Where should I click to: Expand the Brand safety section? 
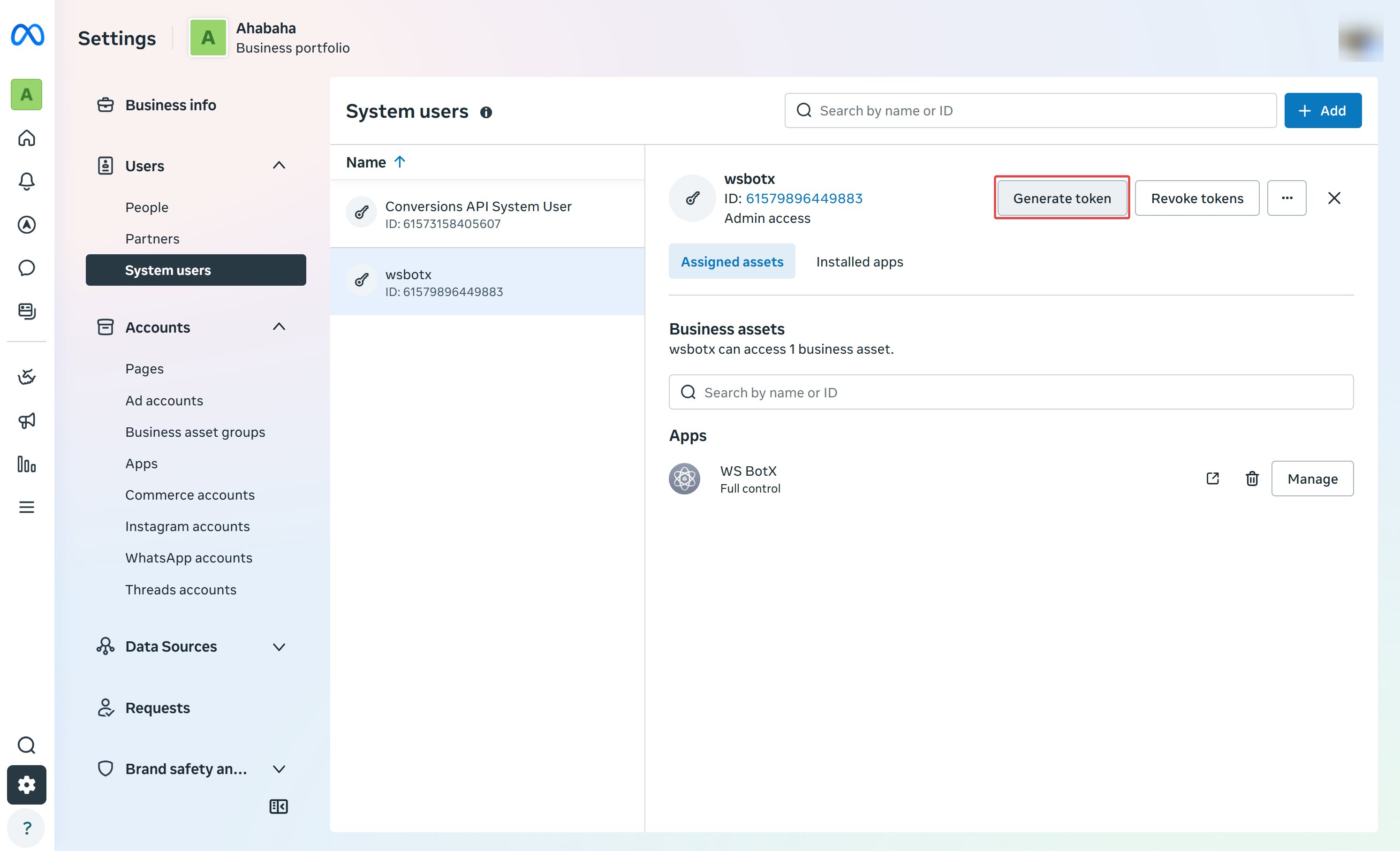tap(279, 769)
